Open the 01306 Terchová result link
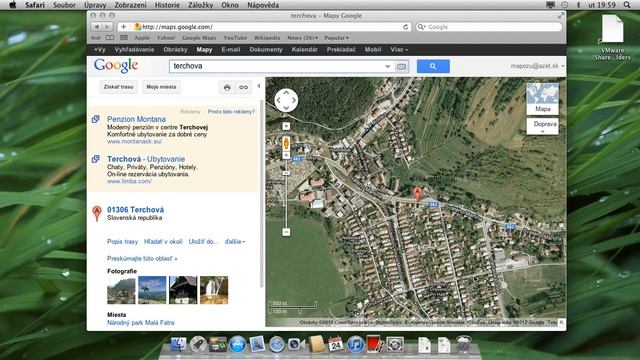This screenshot has height=360, width=640. [136, 210]
